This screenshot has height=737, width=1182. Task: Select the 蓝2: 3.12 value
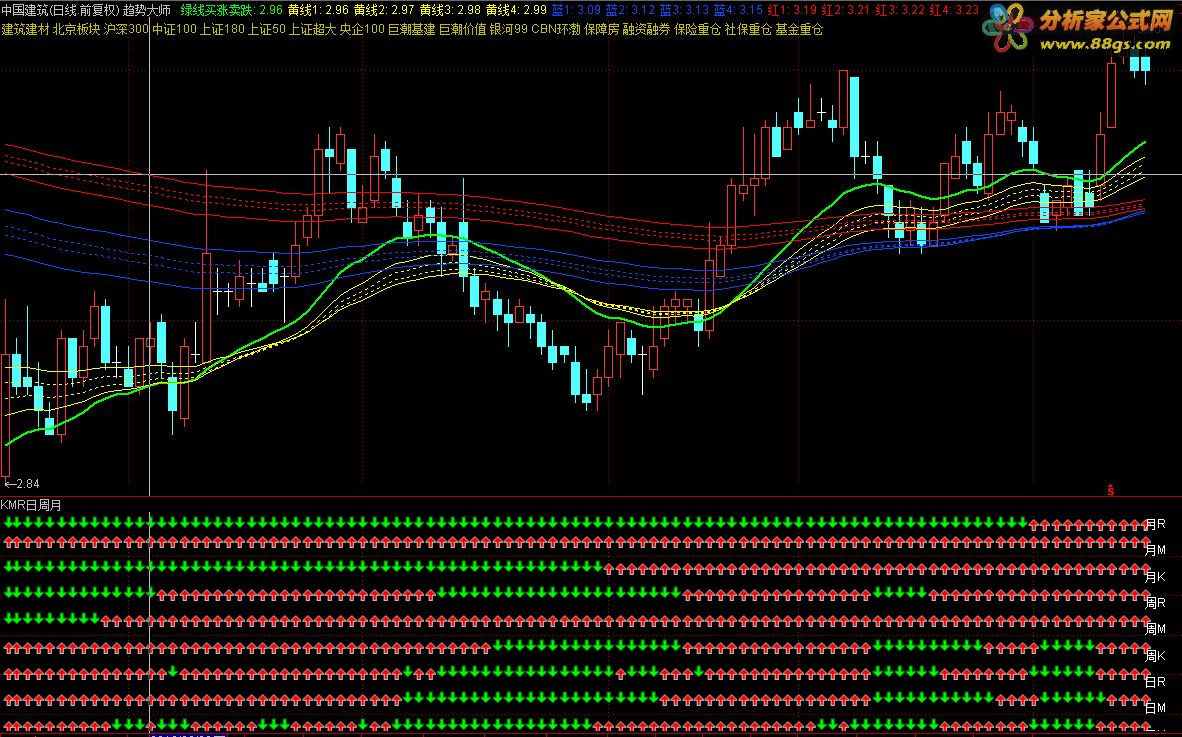click(630, 11)
